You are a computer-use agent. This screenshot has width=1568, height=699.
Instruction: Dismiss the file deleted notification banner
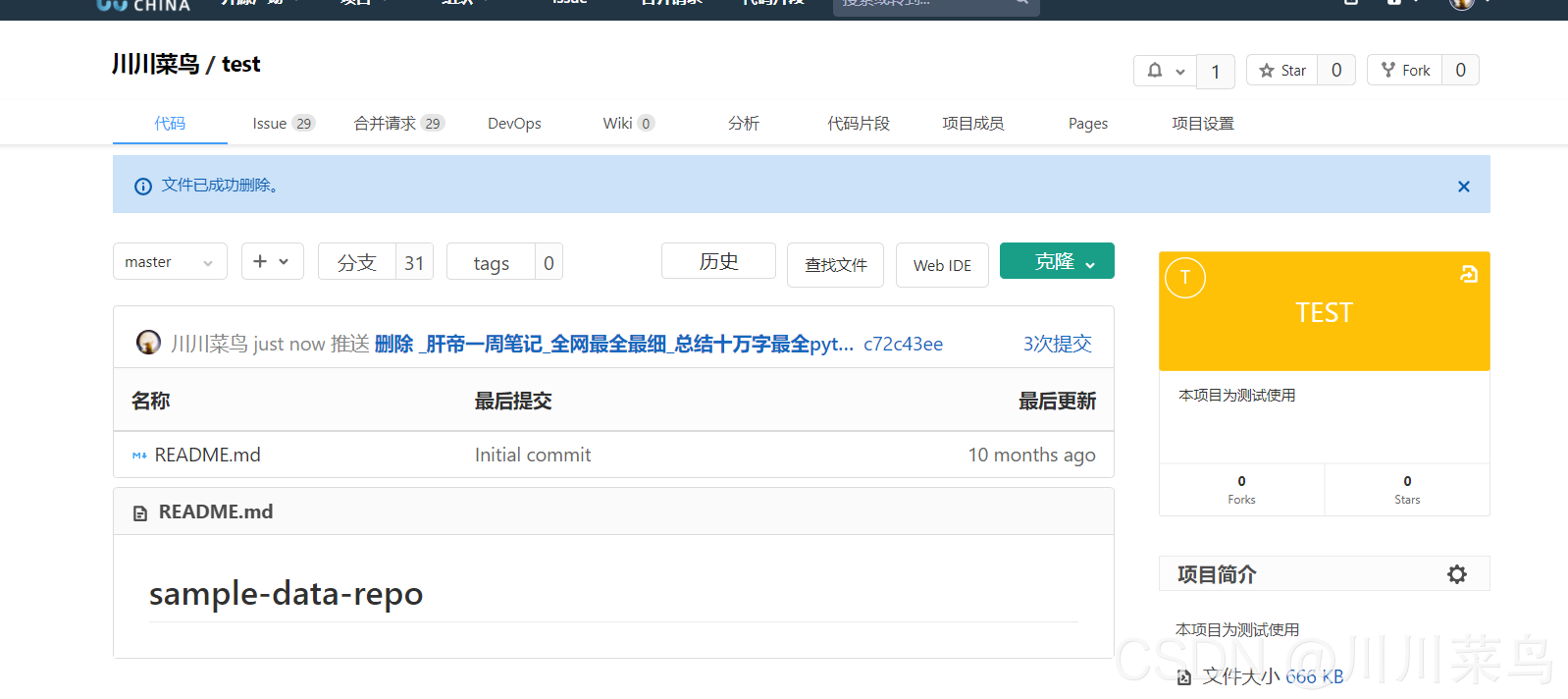(1463, 186)
